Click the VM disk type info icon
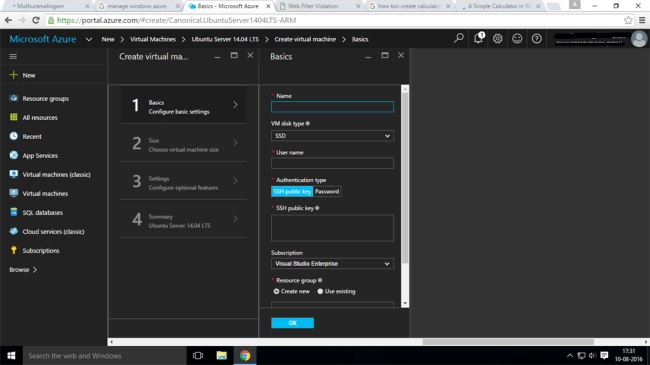Screen dimensions: 650x365 click(x=308, y=124)
